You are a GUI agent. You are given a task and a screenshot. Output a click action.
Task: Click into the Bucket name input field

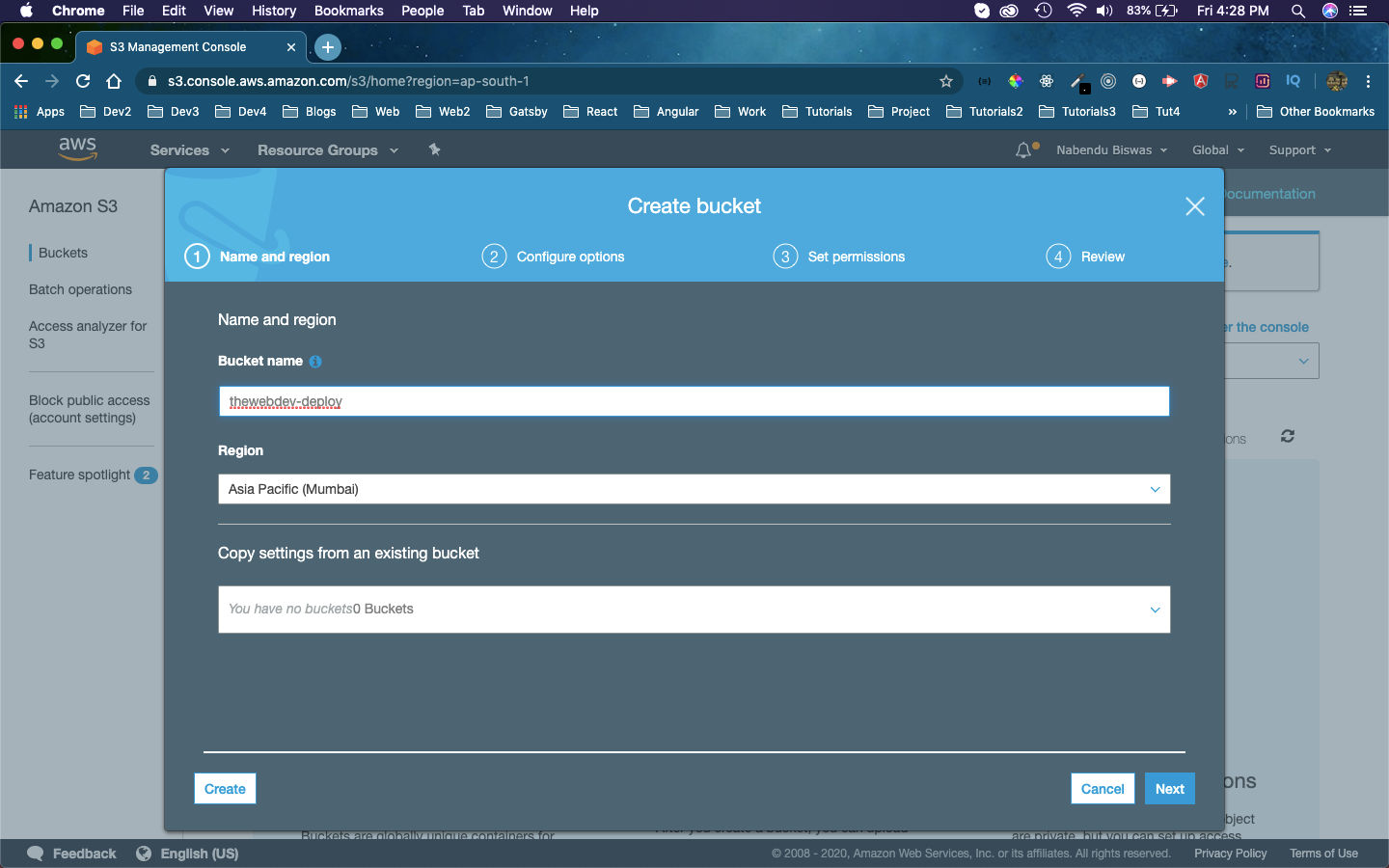click(694, 401)
